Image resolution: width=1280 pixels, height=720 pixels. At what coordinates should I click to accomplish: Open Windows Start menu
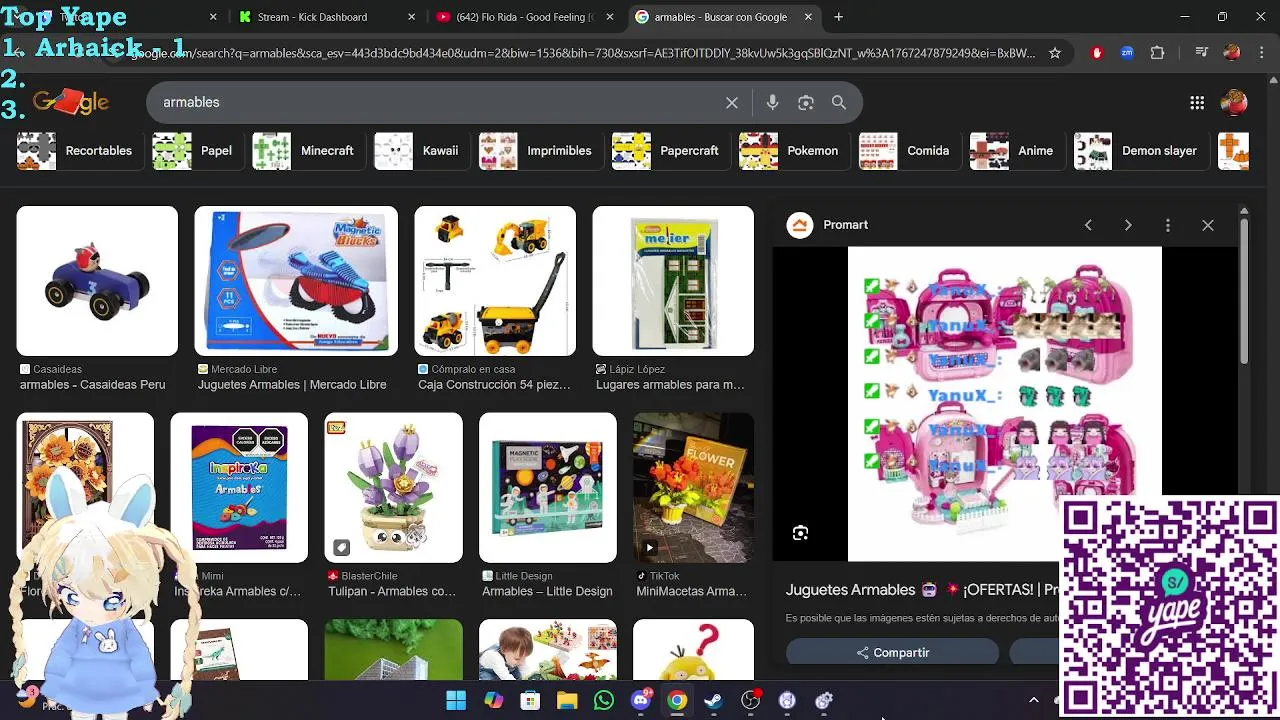point(456,700)
